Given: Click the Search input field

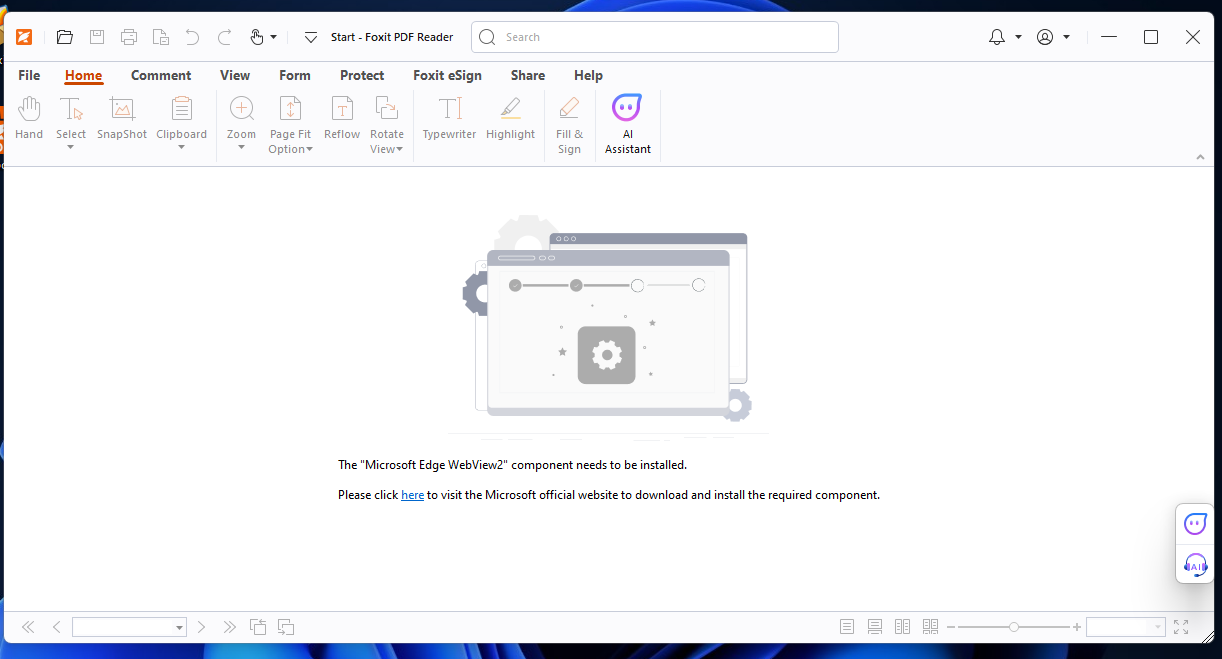Looking at the screenshot, I should [655, 37].
